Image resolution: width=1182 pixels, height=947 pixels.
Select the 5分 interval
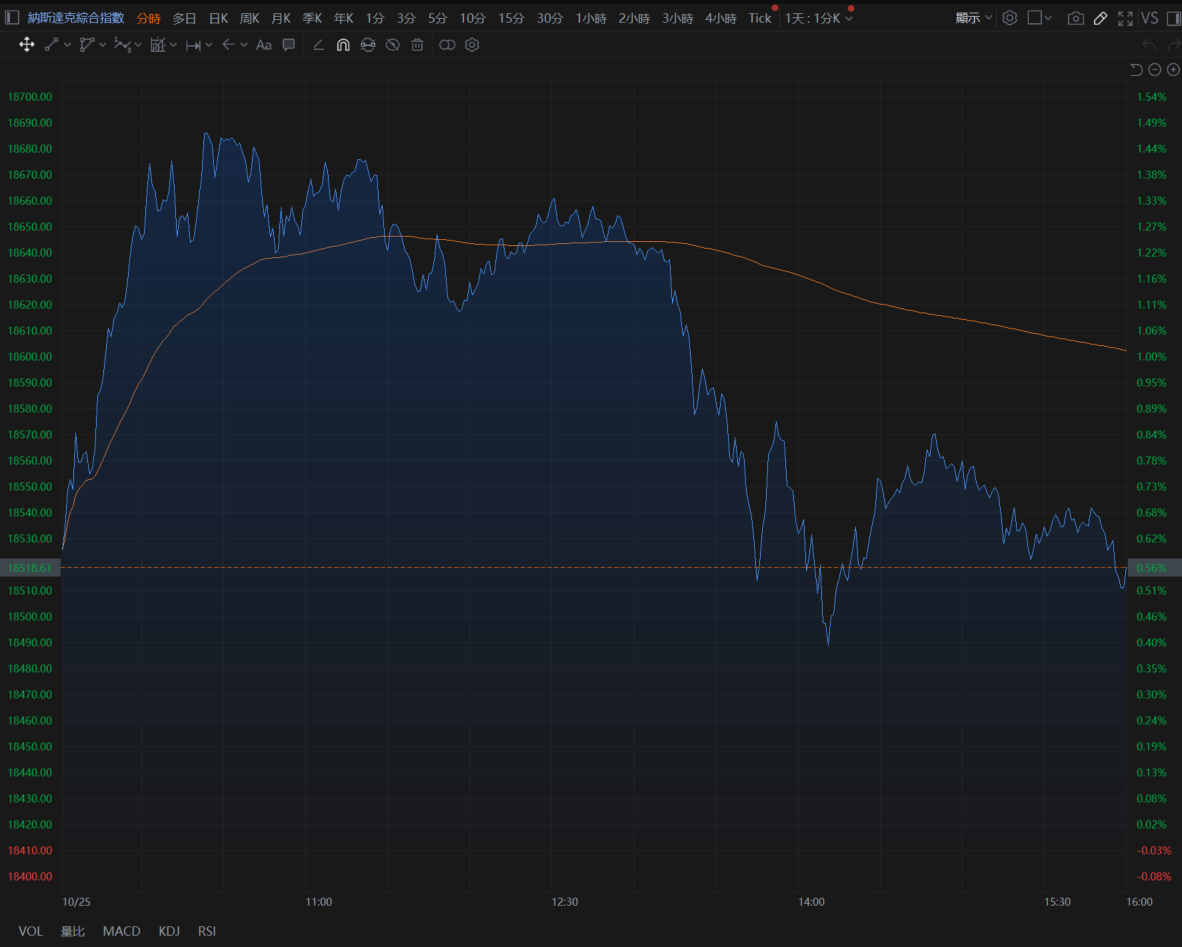(437, 18)
